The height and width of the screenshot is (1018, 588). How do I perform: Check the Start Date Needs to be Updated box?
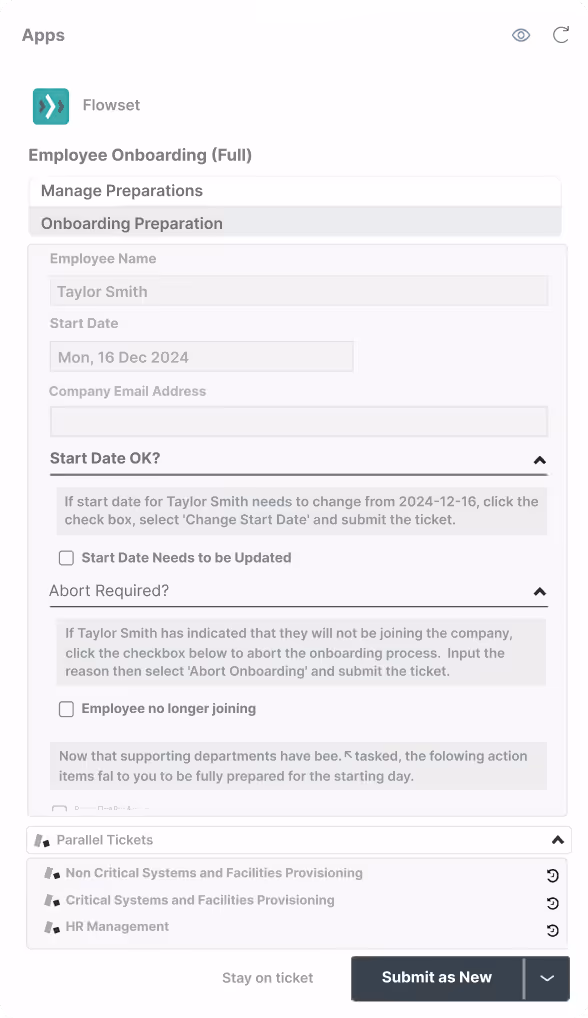click(x=66, y=557)
